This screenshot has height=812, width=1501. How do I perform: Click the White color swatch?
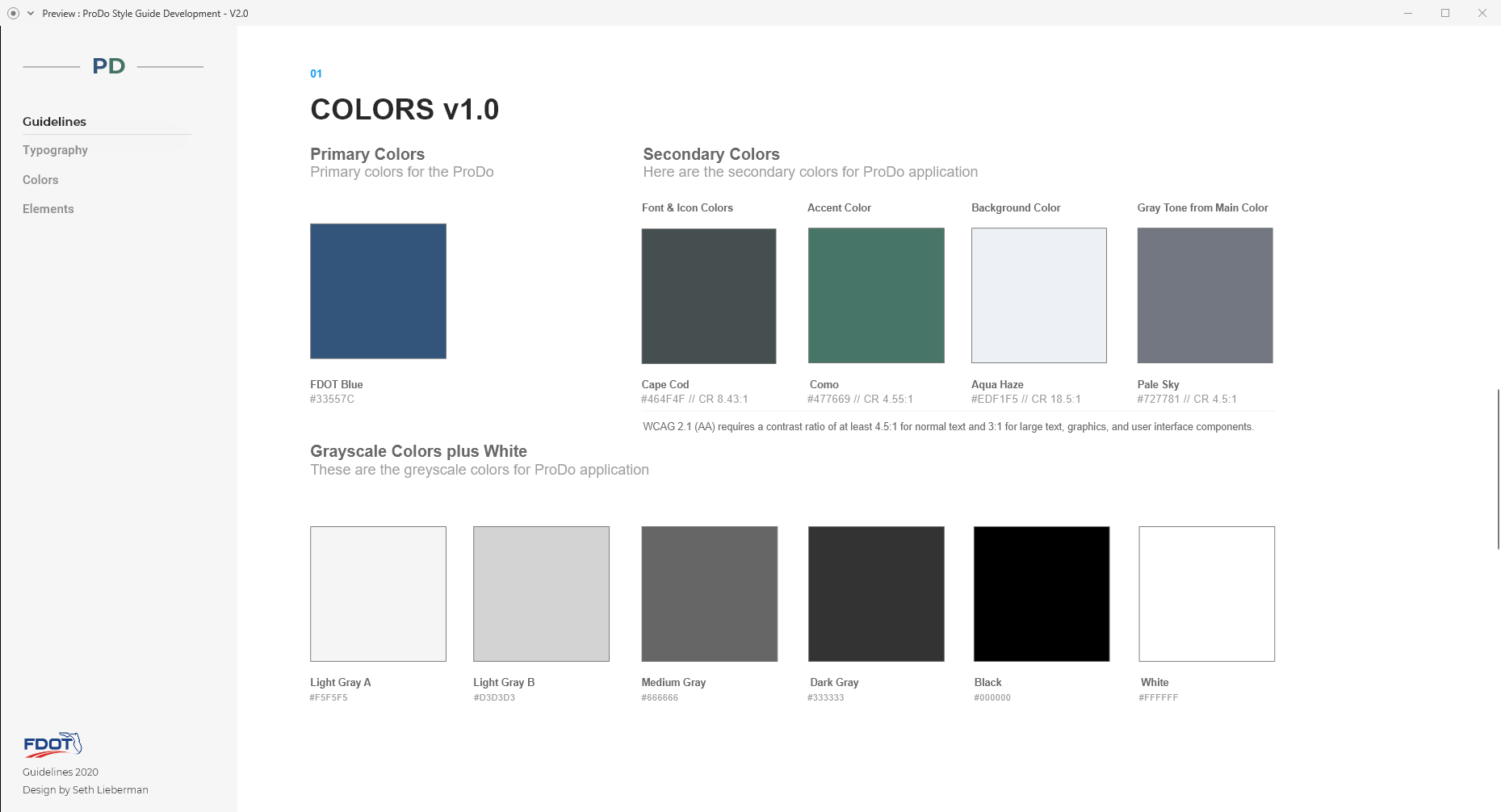pyautogui.click(x=1206, y=594)
